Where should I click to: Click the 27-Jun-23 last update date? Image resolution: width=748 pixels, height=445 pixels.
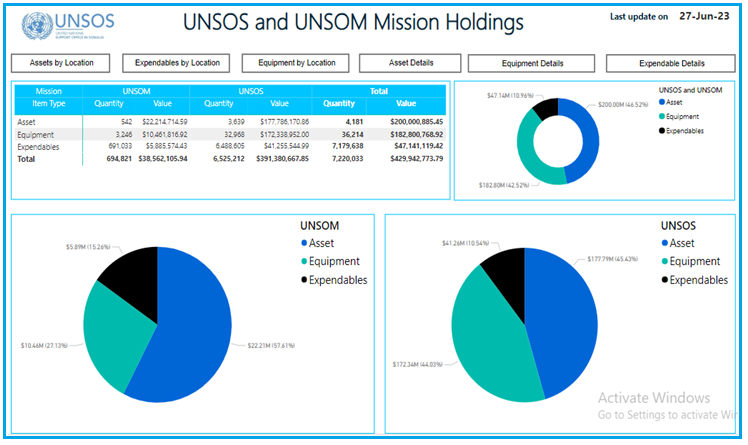[704, 16]
